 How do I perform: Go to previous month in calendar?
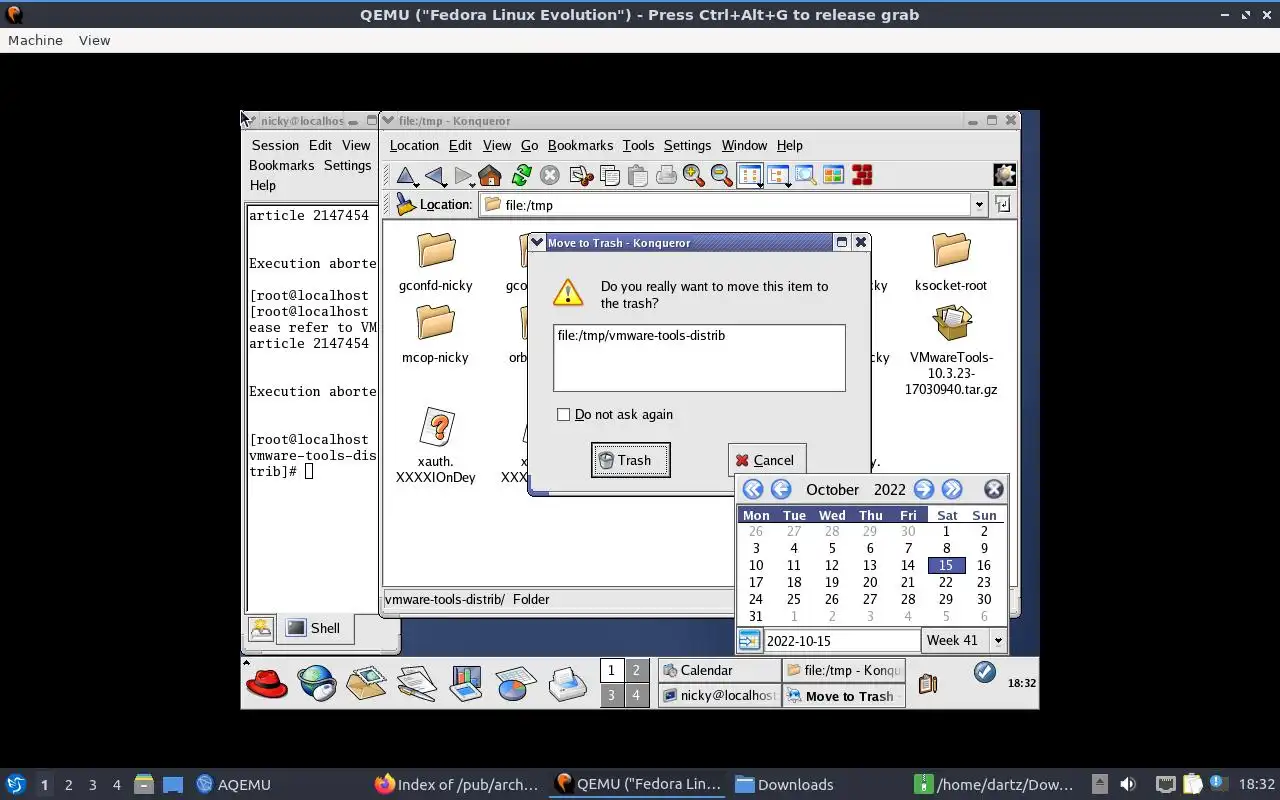[781, 489]
